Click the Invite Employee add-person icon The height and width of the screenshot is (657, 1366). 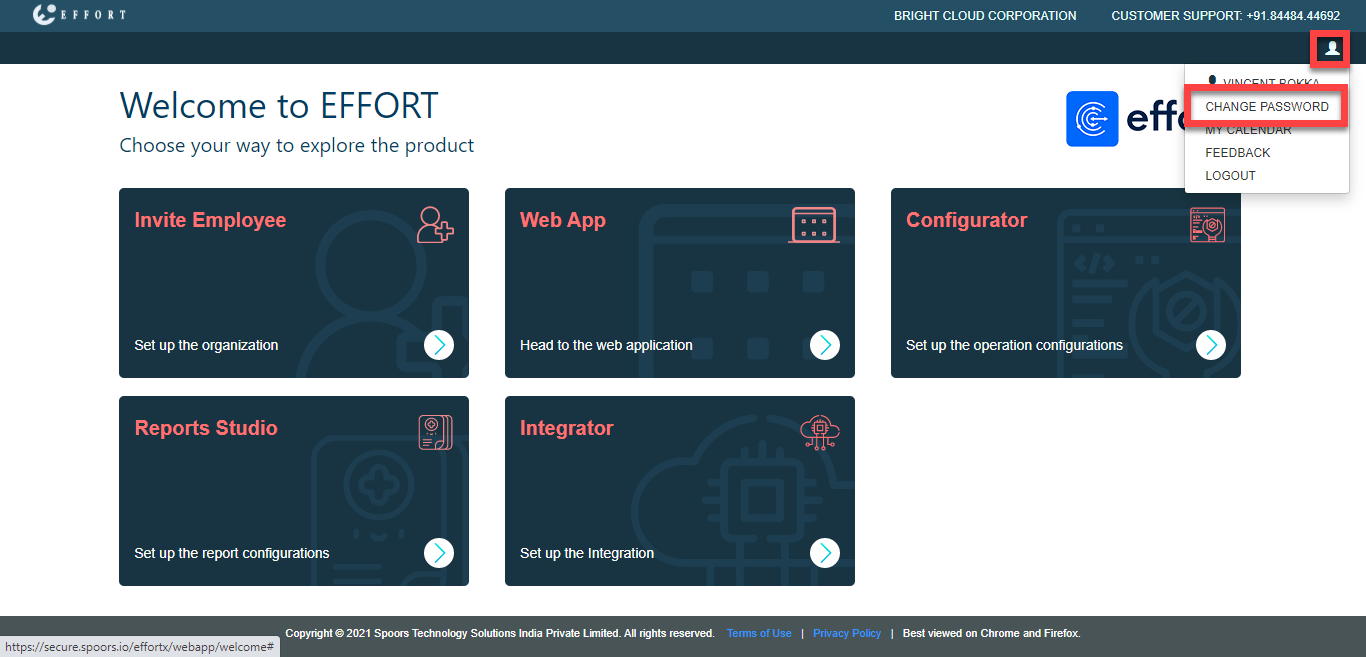click(x=435, y=225)
